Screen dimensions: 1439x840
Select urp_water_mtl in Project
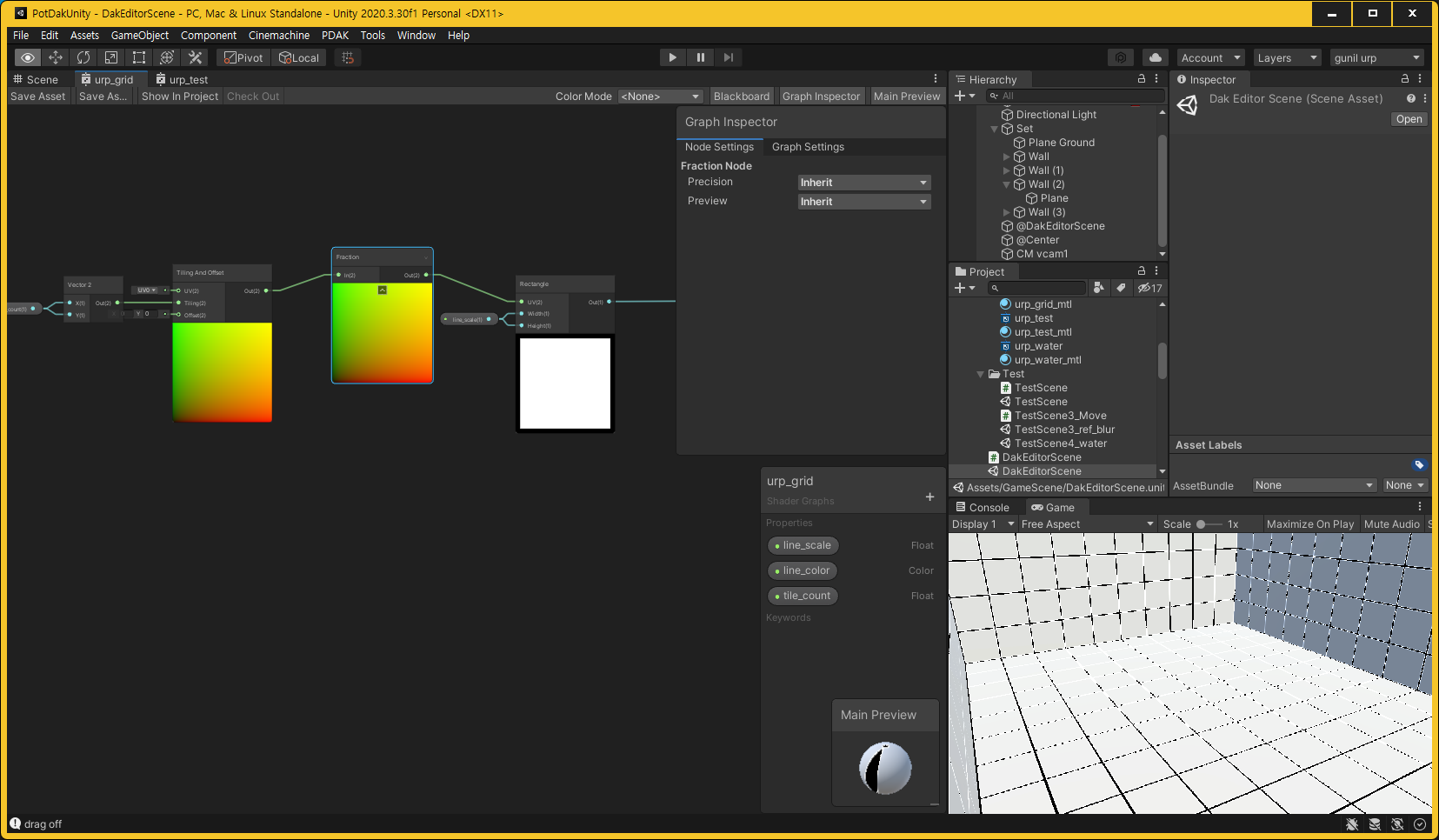(1048, 360)
